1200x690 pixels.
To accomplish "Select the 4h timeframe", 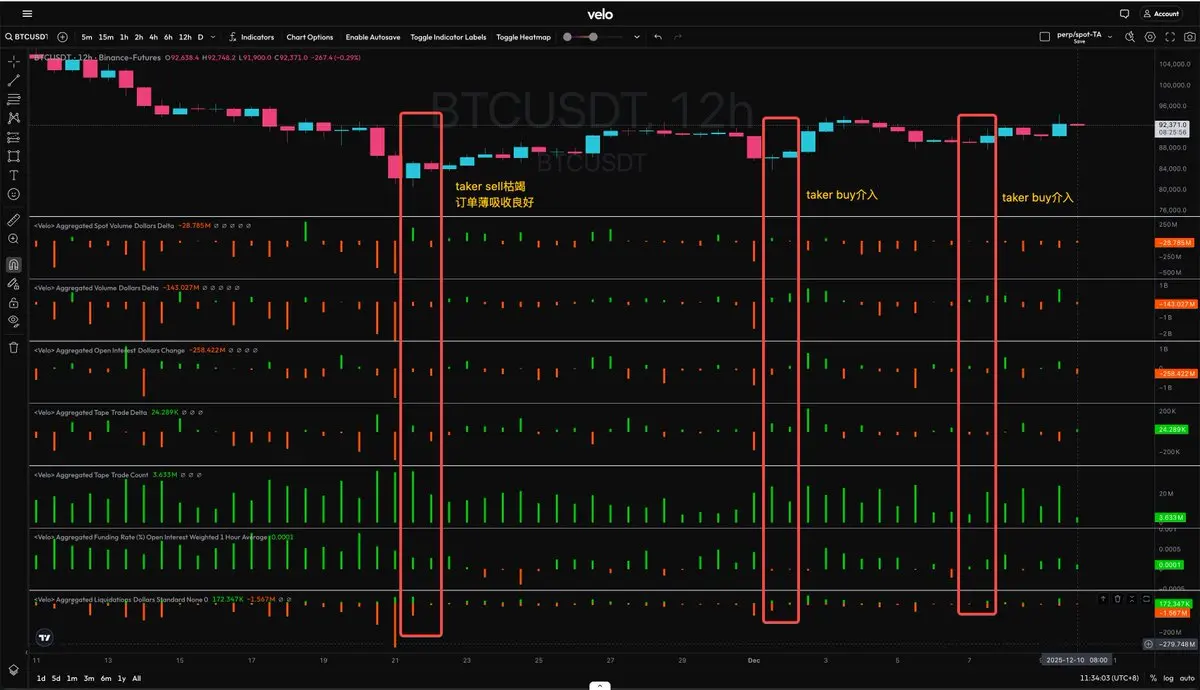I will point(152,37).
